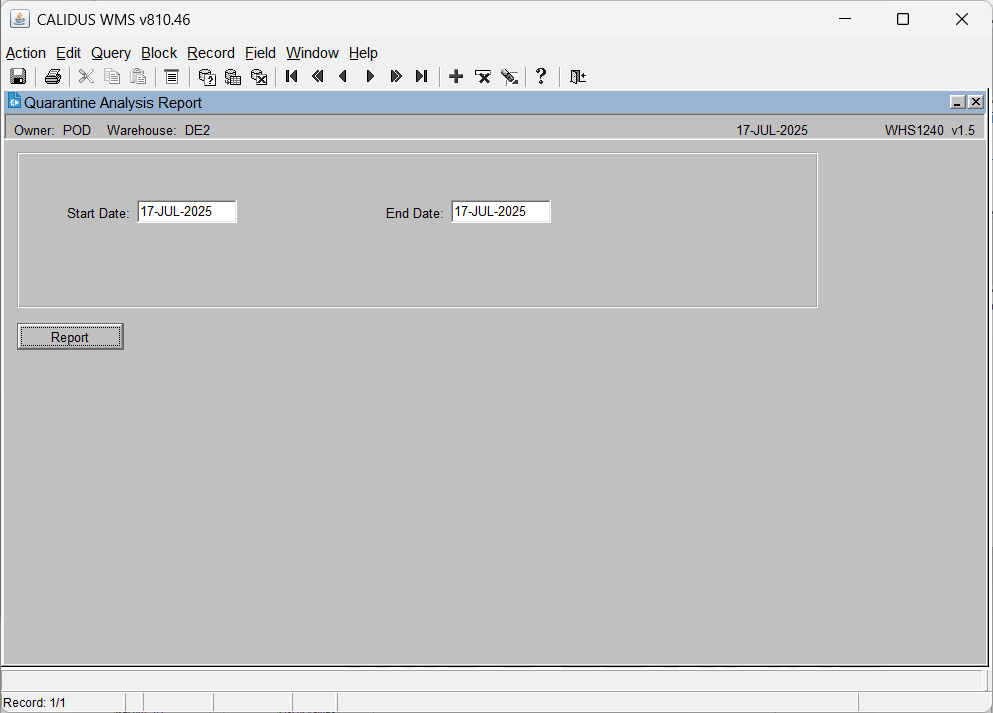Viewport: 993px width, 713px height.
Task: Click the WHS1240 v1.5 form identifier
Action: 930,130
